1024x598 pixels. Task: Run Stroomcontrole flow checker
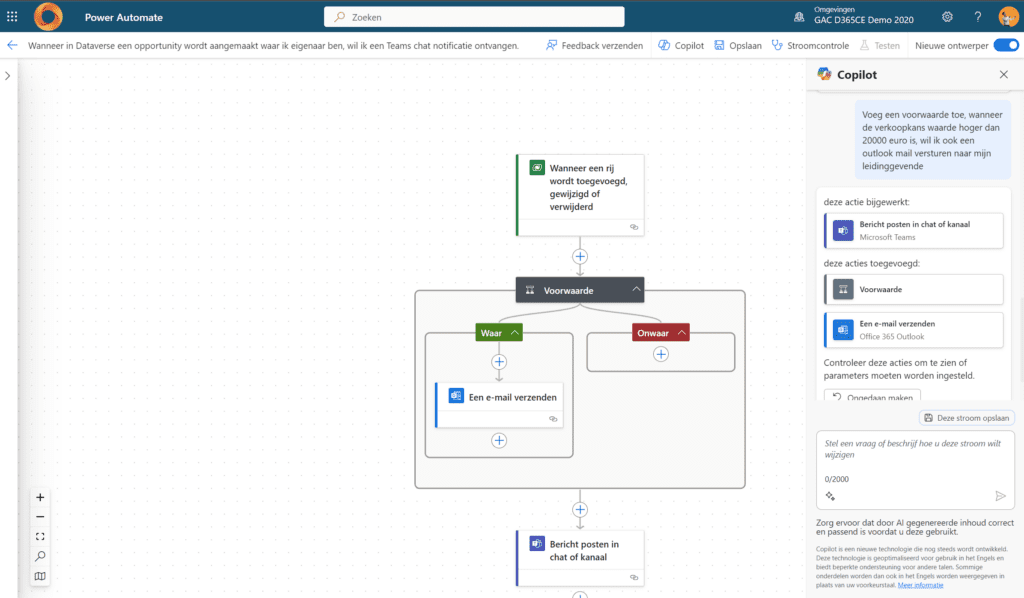click(x=810, y=45)
